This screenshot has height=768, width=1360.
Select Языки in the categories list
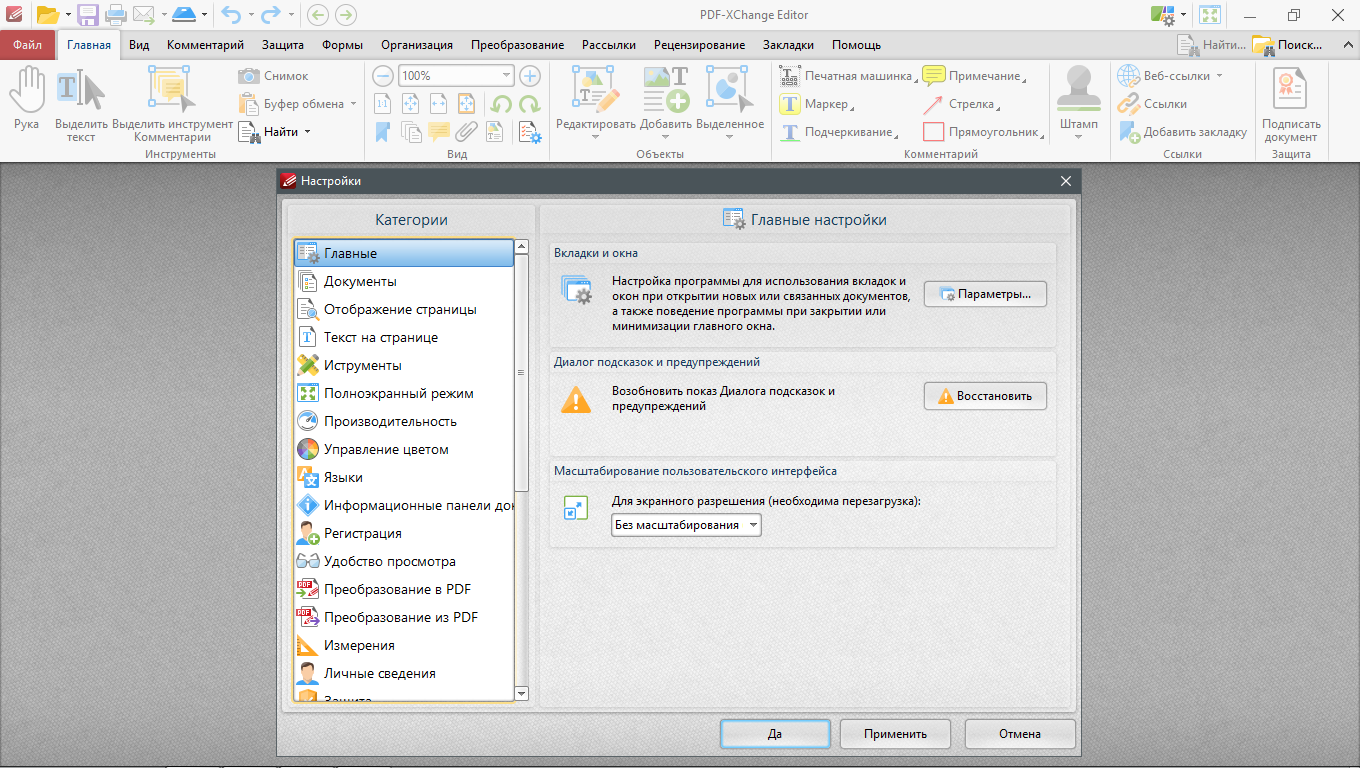pos(343,477)
